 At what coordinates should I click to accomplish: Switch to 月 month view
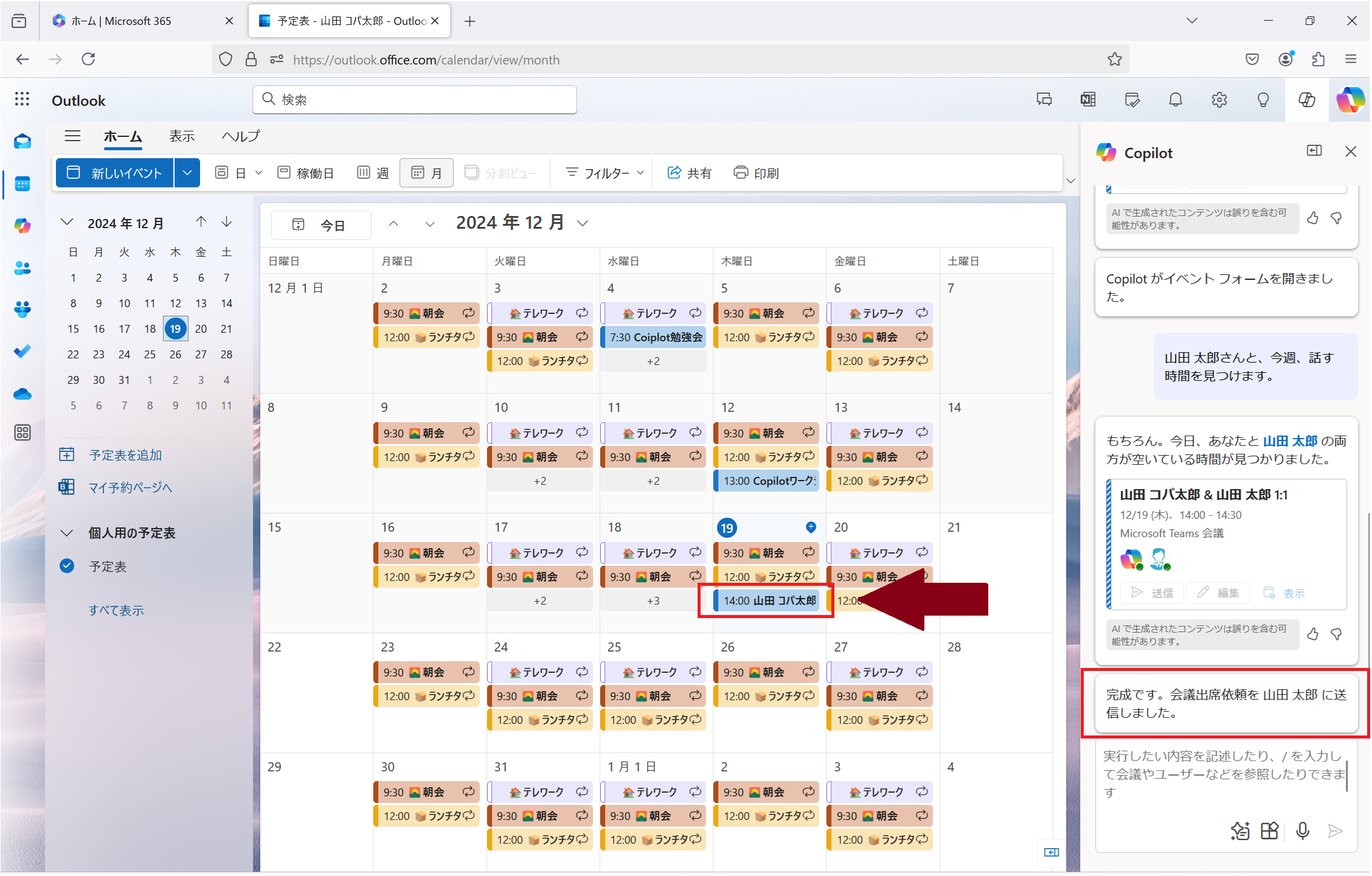click(426, 173)
